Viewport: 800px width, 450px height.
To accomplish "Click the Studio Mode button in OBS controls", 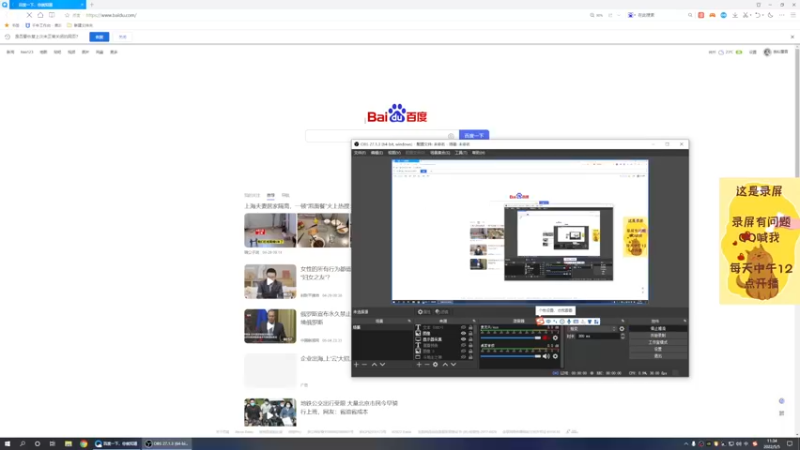I will click(658, 342).
